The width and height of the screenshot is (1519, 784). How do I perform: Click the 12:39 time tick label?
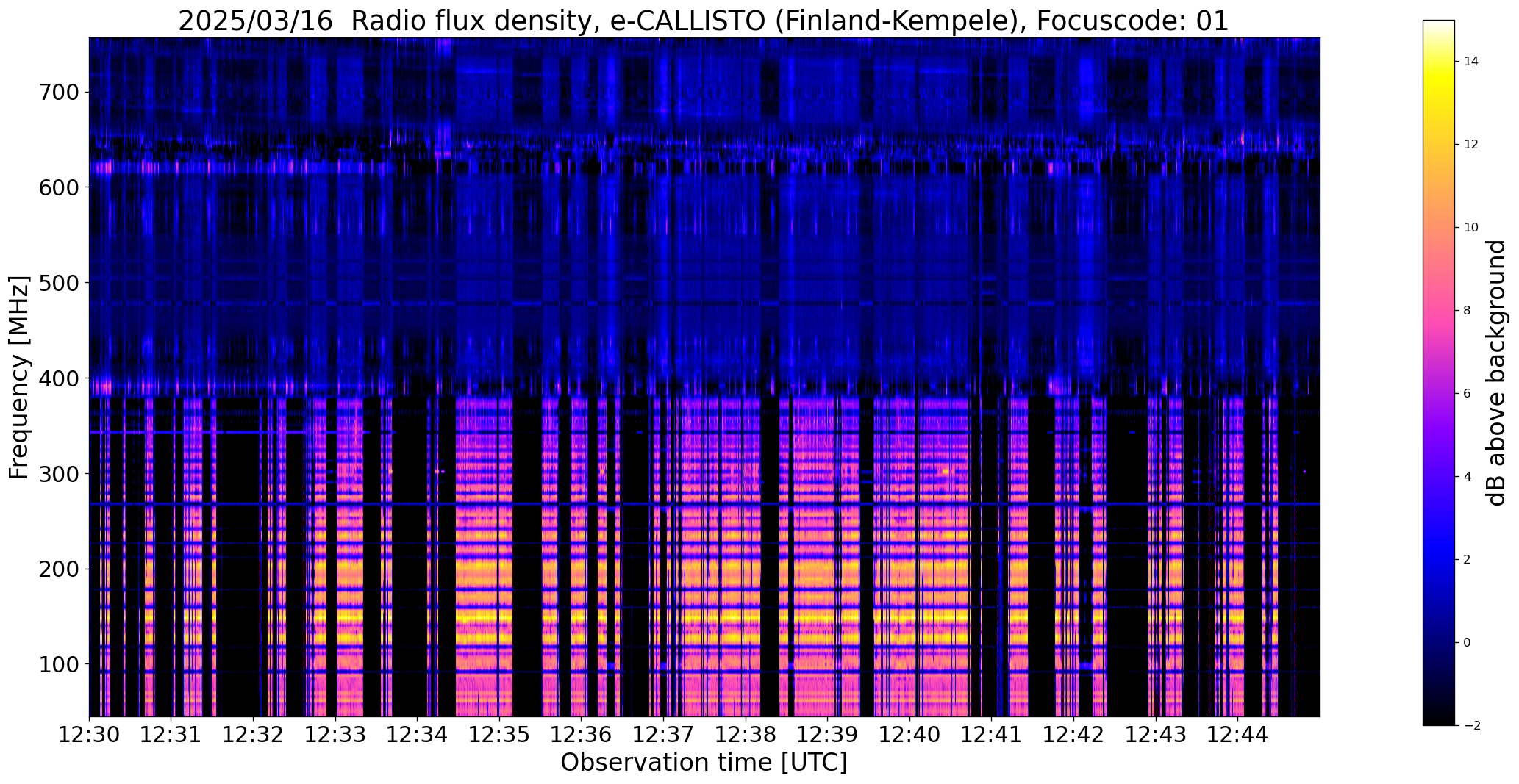click(828, 735)
